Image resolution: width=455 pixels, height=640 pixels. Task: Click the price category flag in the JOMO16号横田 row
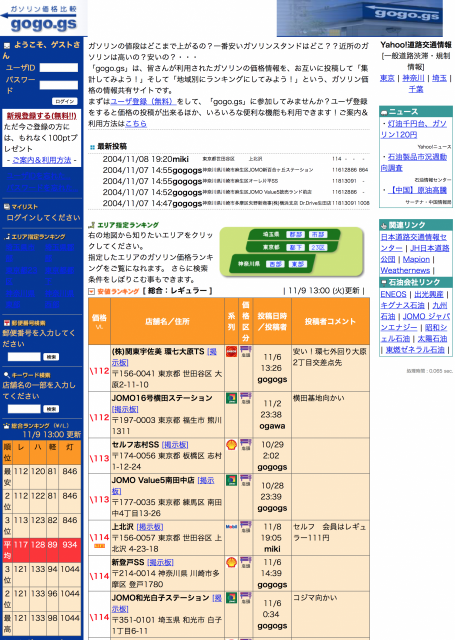click(246, 398)
